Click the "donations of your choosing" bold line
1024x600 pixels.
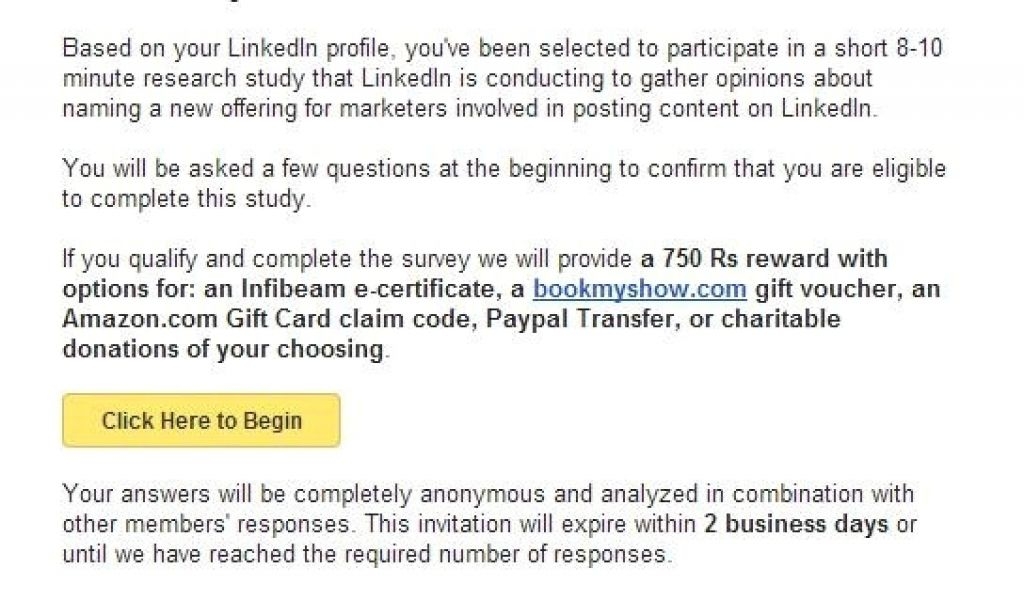pyautogui.click(x=223, y=350)
